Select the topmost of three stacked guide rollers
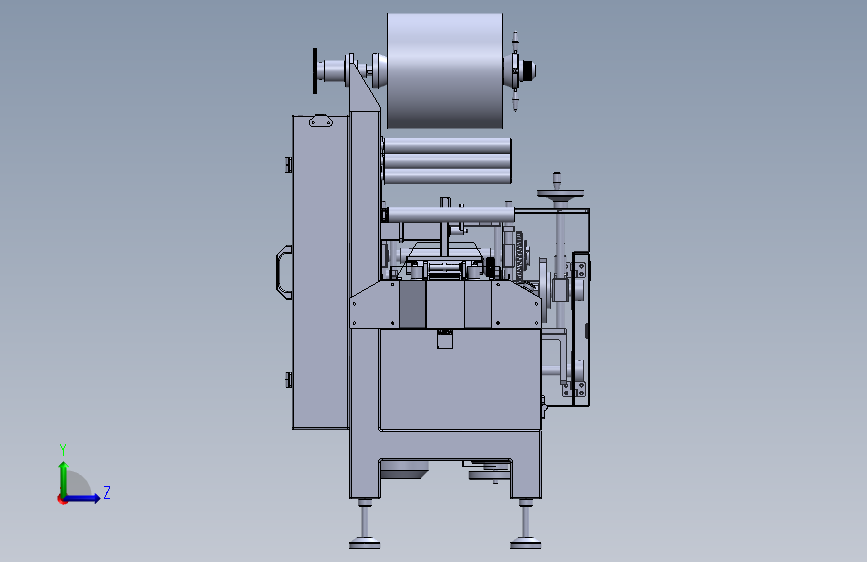 [447, 146]
